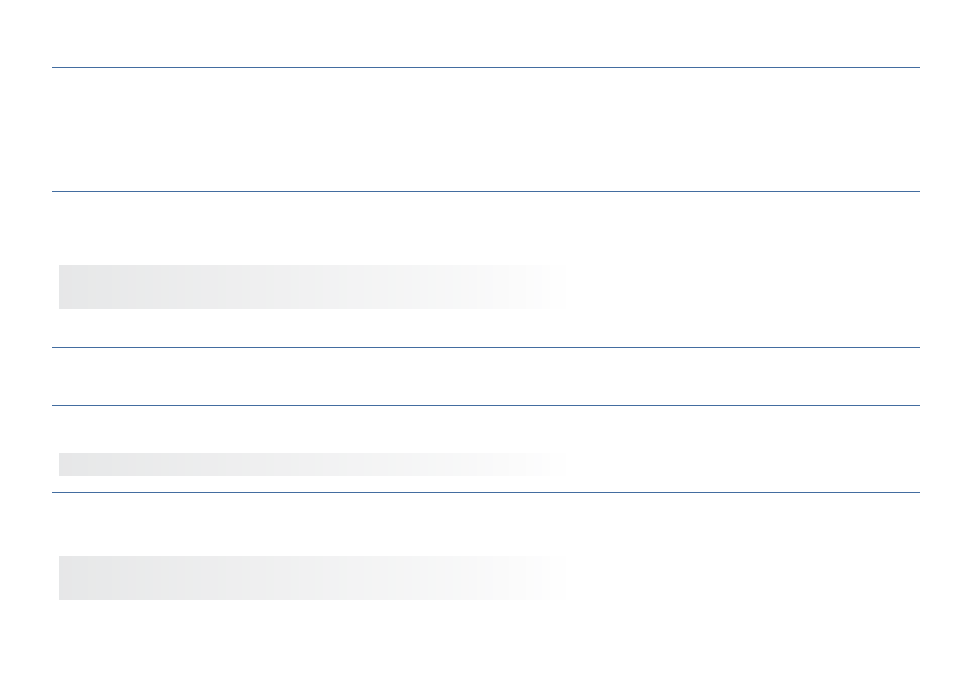Click the third blue horizontal divider line

click(486, 347)
